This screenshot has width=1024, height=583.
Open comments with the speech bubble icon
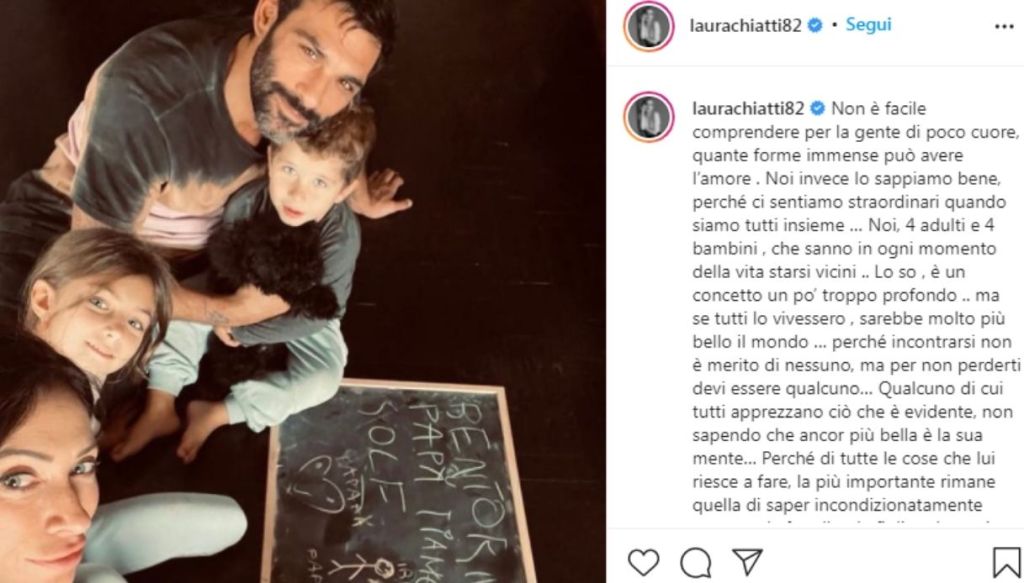696,561
